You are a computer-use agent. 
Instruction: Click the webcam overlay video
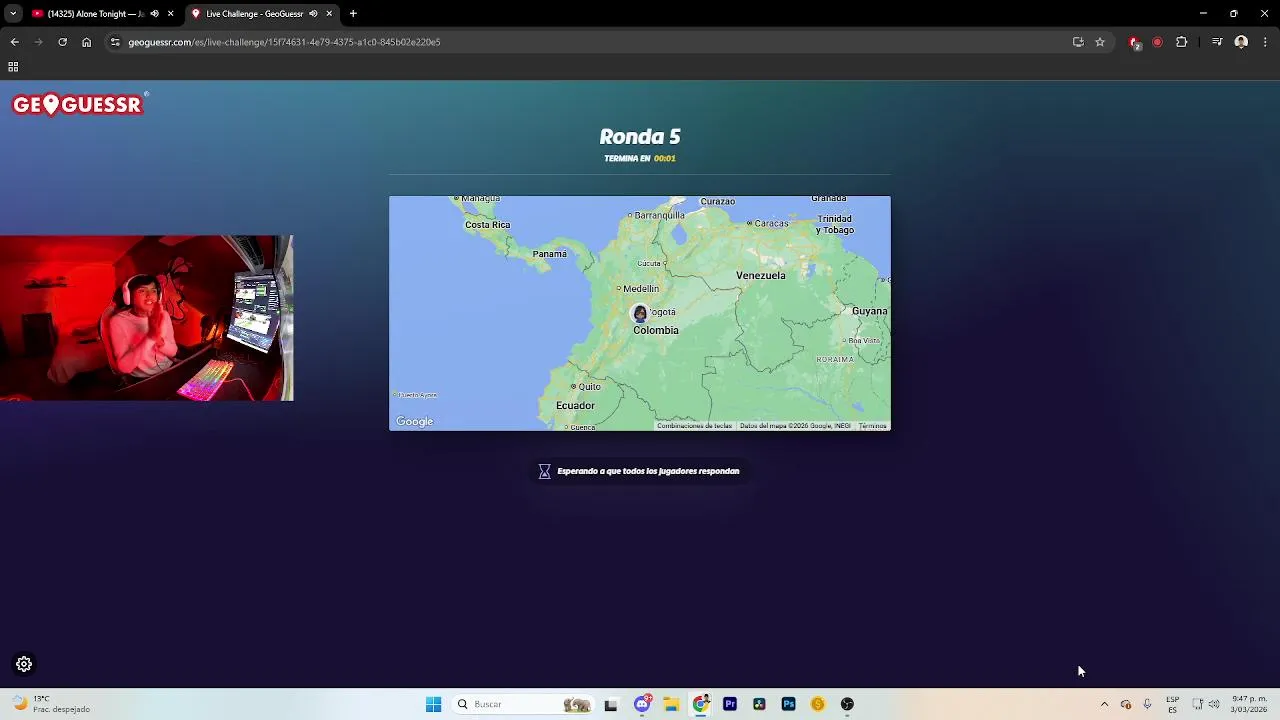(147, 318)
